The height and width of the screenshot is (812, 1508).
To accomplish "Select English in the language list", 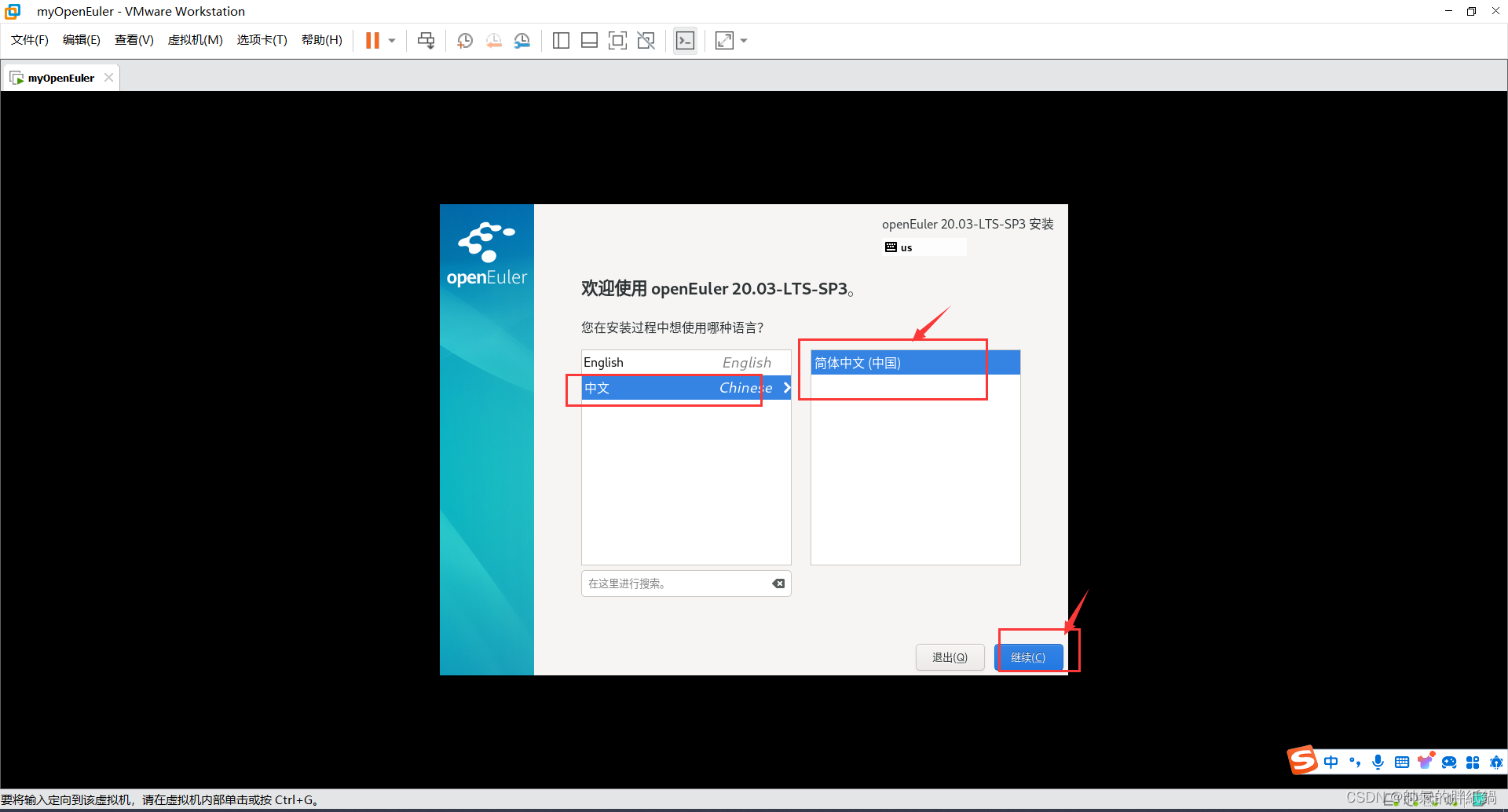I will tap(686, 363).
